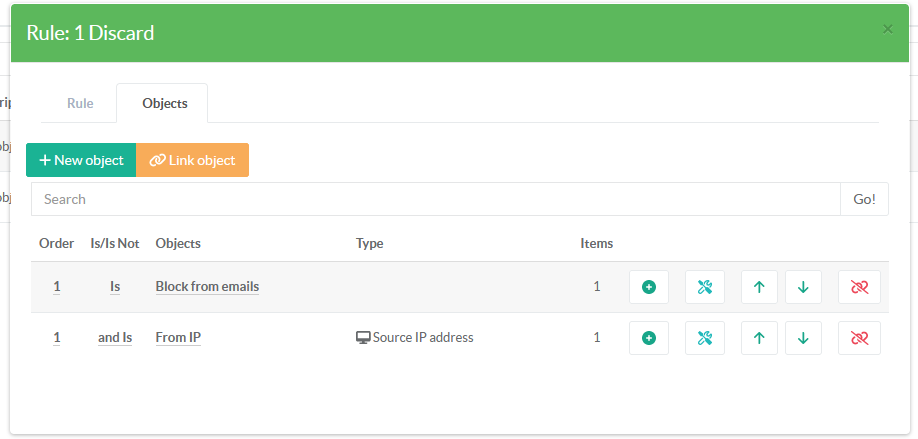This screenshot has width=918, height=439.
Task: Move From IP object down
Action: pos(803,338)
